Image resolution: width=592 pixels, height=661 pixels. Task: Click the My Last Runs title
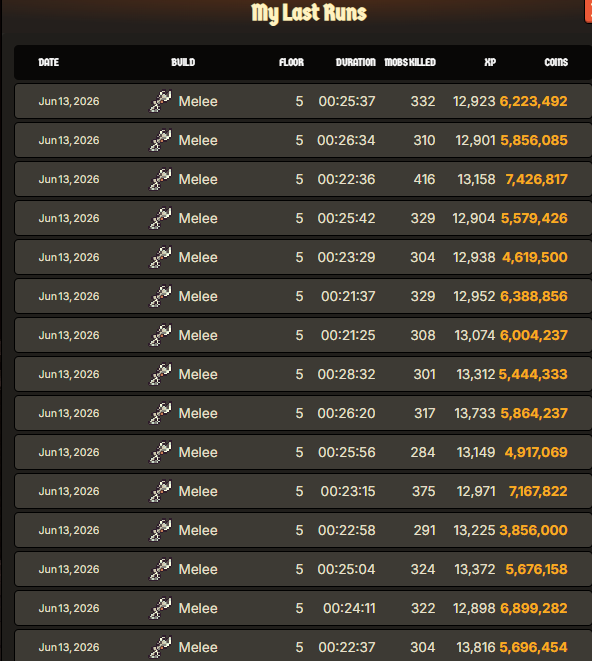(309, 13)
